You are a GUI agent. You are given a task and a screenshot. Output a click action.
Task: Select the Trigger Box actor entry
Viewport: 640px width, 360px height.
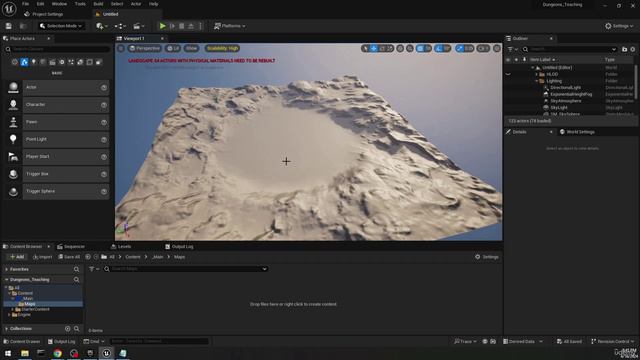pyautogui.click(x=57, y=174)
